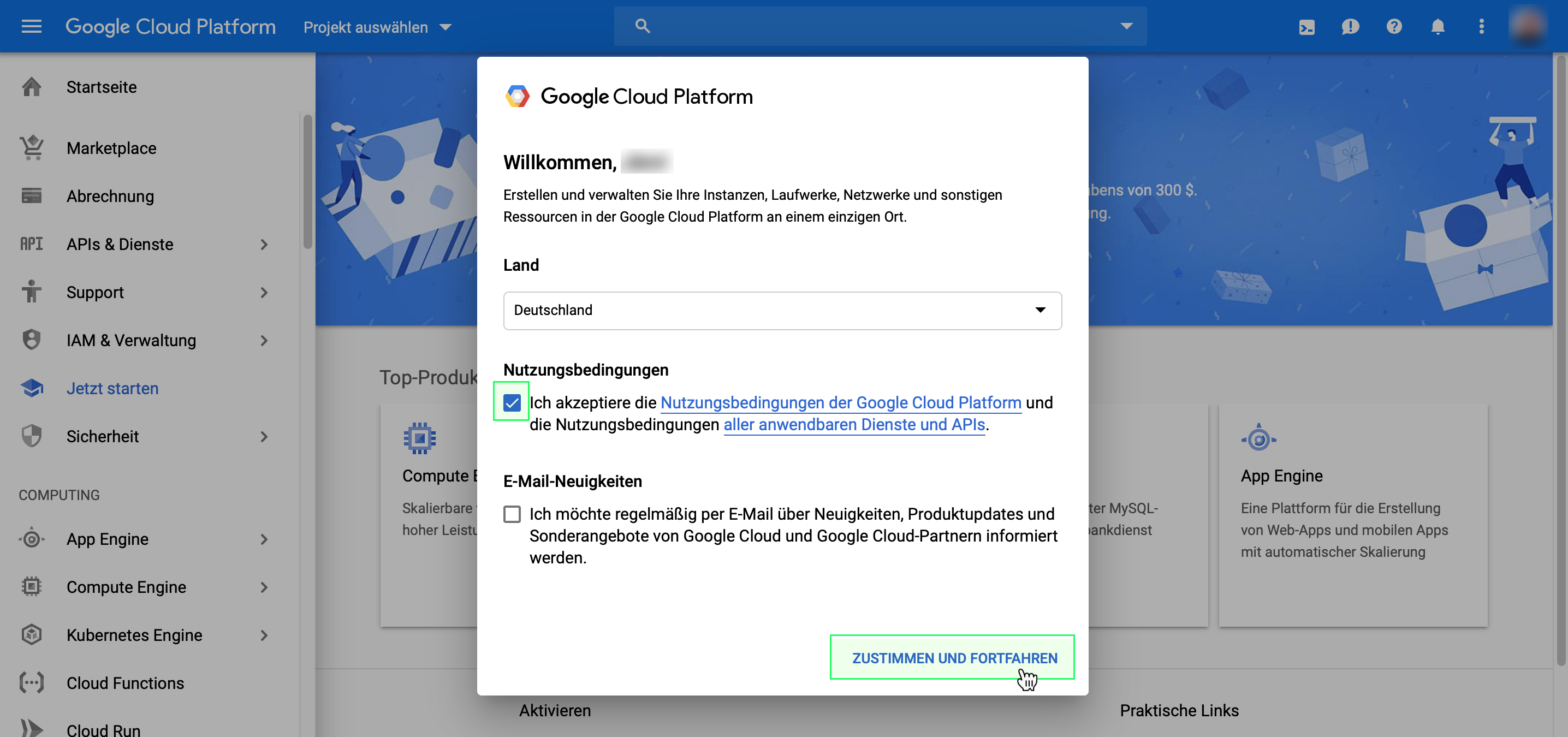Image resolution: width=1568 pixels, height=737 pixels.
Task: Open the Jetzt starten sidebar item
Action: pyautogui.click(x=112, y=388)
